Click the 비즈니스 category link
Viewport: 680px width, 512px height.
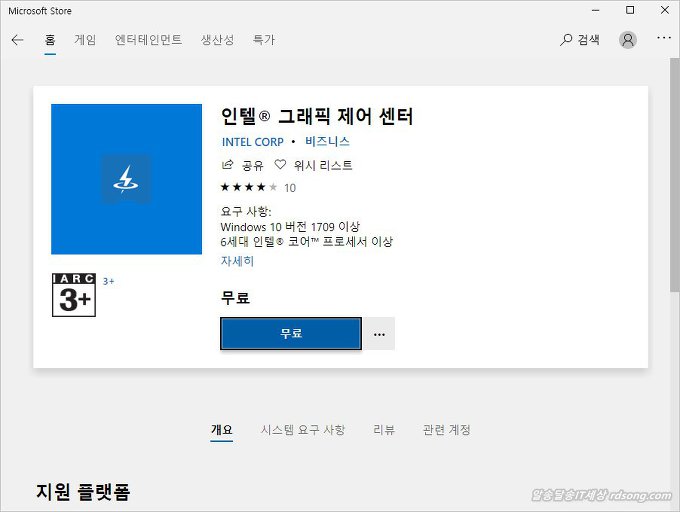point(327,142)
